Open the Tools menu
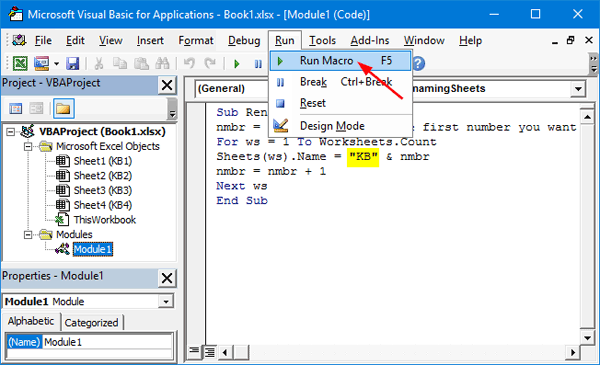 (x=322, y=40)
